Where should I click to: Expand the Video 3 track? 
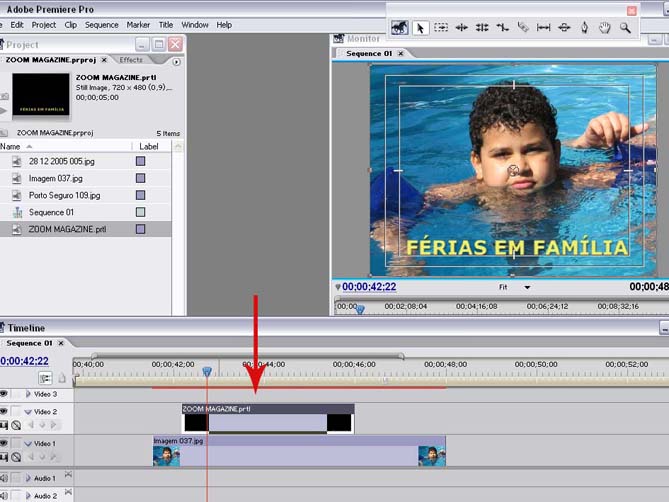[x=28, y=395]
